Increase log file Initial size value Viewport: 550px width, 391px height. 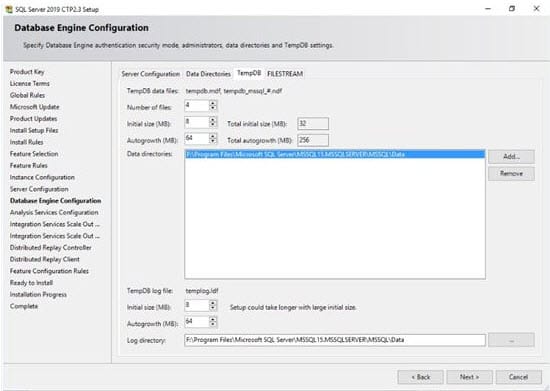click(213, 303)
